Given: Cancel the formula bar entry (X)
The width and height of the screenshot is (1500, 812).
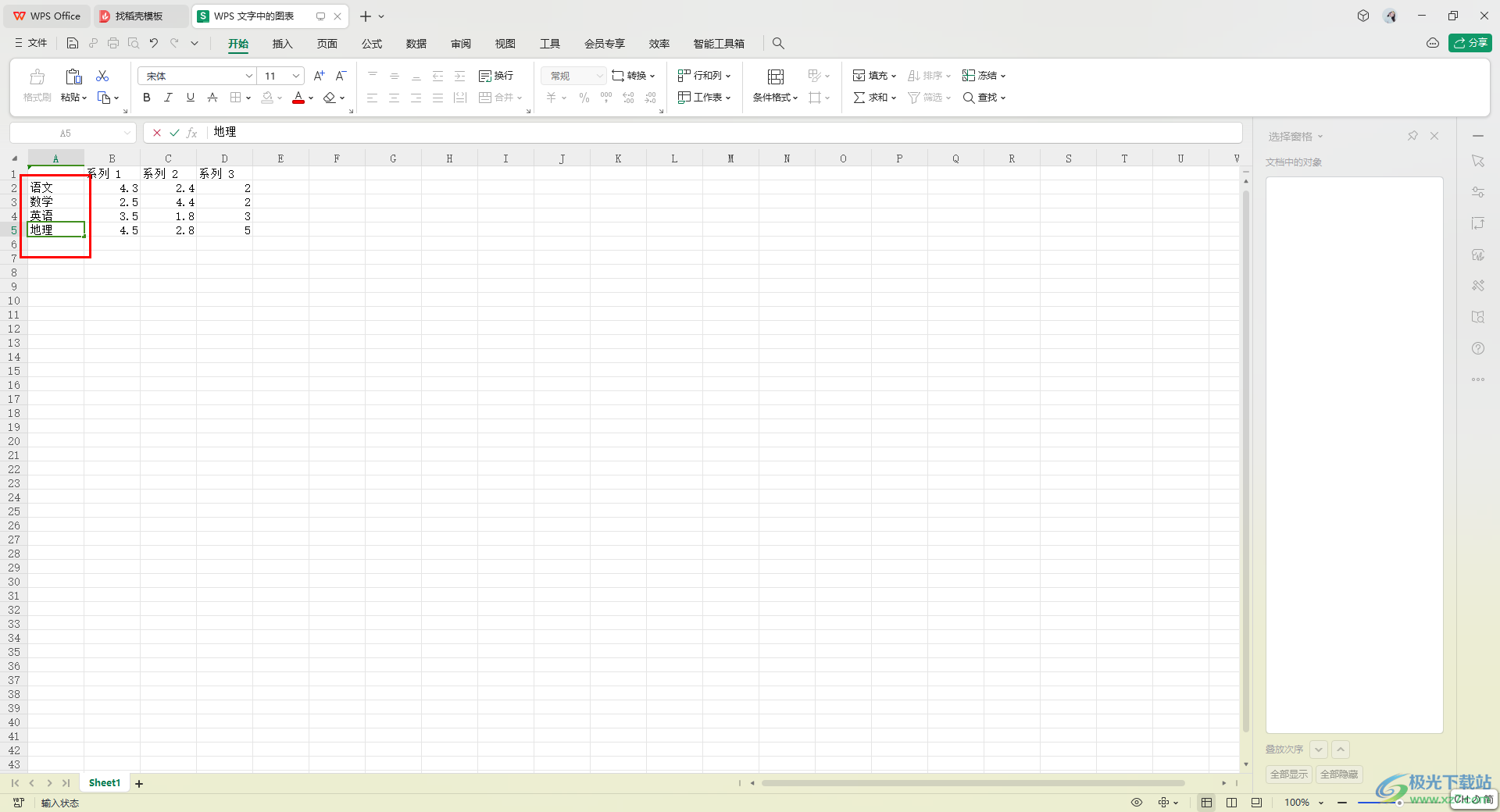Looking at the screenshot, I should pos(157,133).
